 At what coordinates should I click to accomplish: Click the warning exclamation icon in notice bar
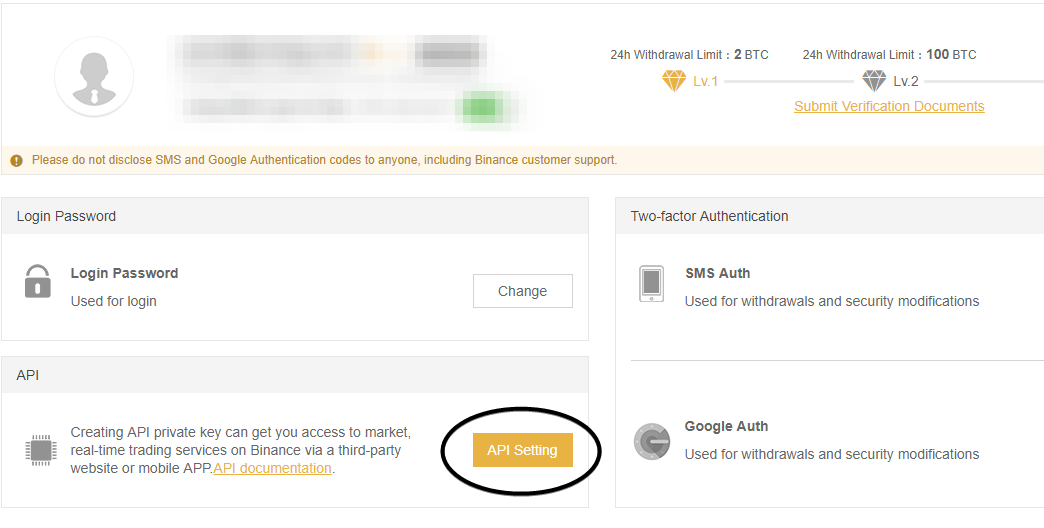[17, 160]
